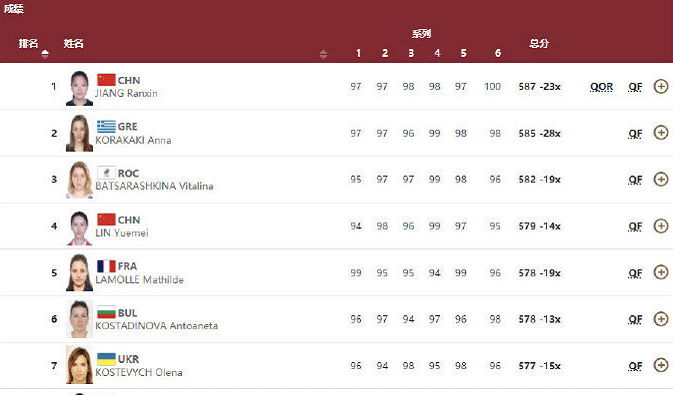Expand JIANG Ranxin's row with plus icon
This screenshot has height=395, width=673.
pos(661,86)
